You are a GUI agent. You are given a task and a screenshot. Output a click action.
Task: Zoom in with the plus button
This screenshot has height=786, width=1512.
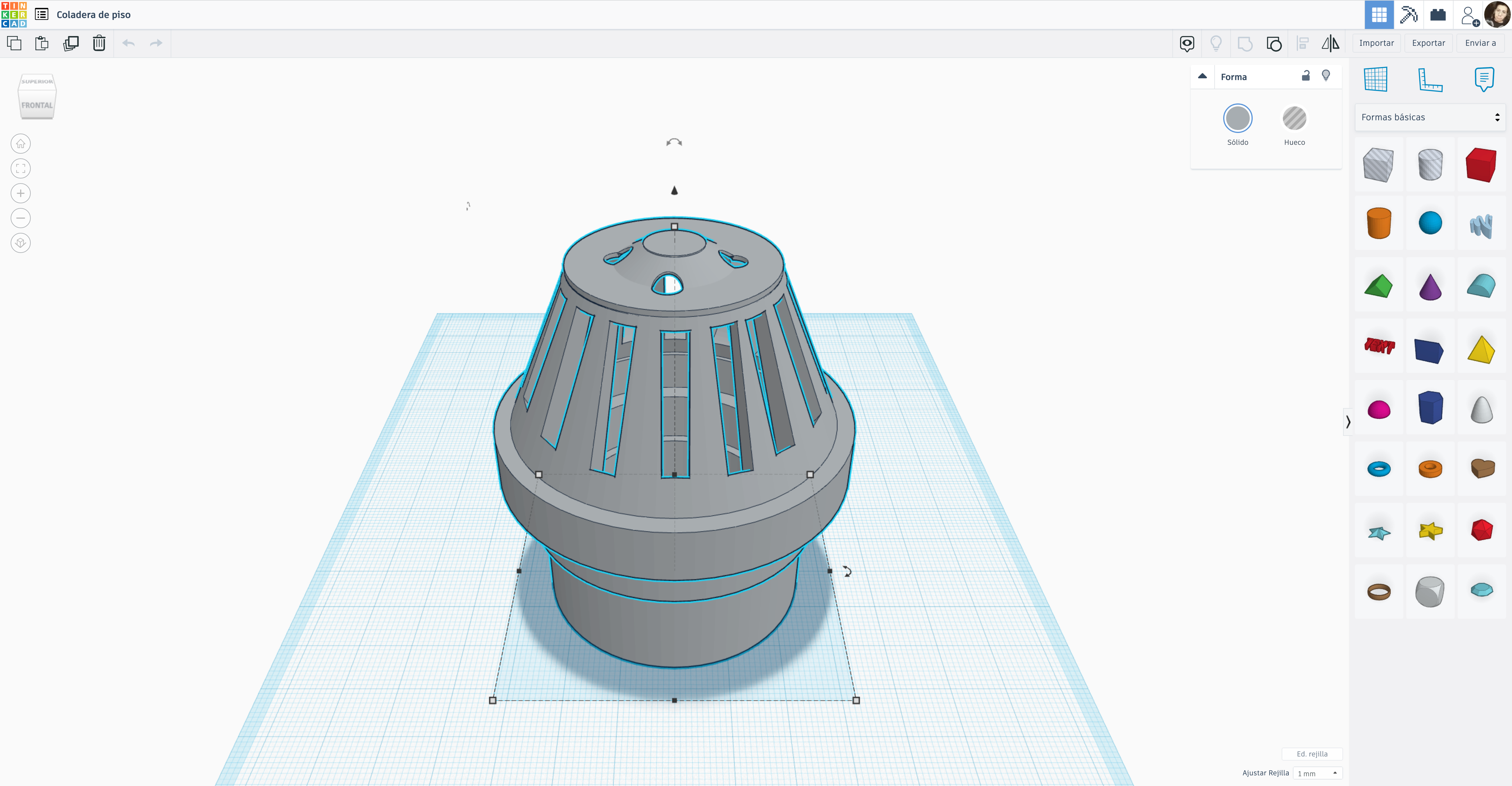point(21,193)
